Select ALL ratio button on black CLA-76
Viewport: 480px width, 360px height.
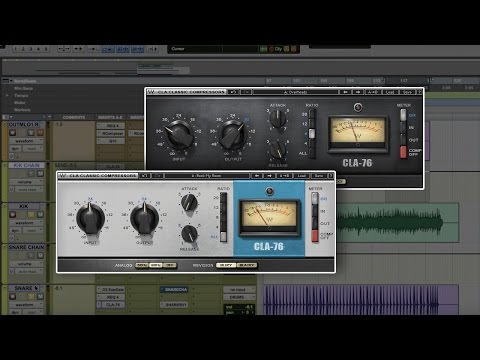[312, 153]
